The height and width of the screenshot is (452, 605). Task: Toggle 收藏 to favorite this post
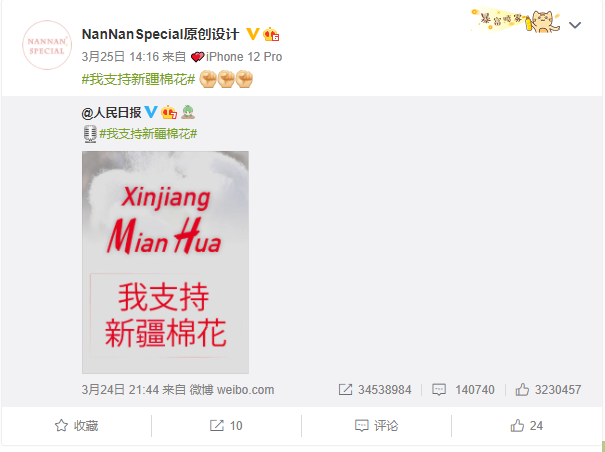(76, 426)
